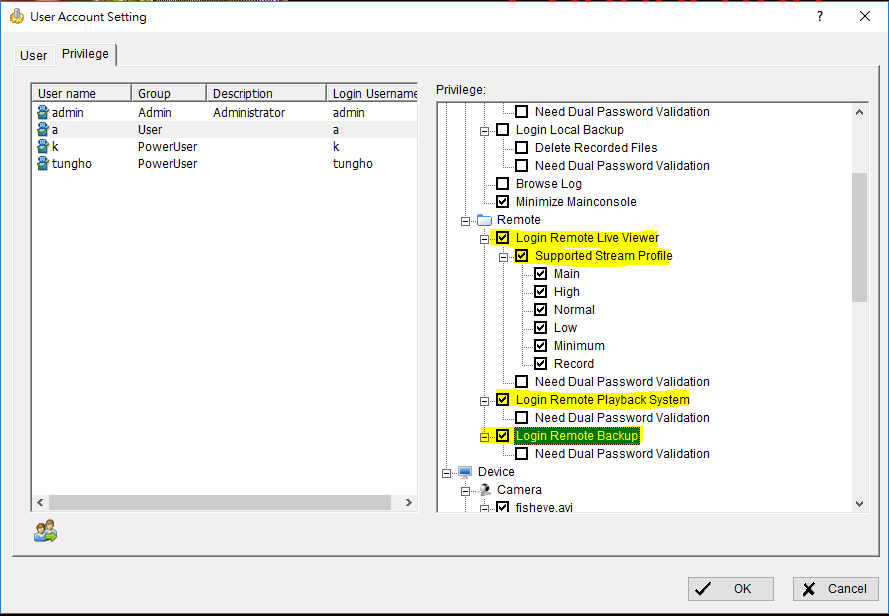This screenshot has height=616, width=889.
Task: Uncheck the Minimize Mainconsole checkbox
Action: click(x=503, y=202)
